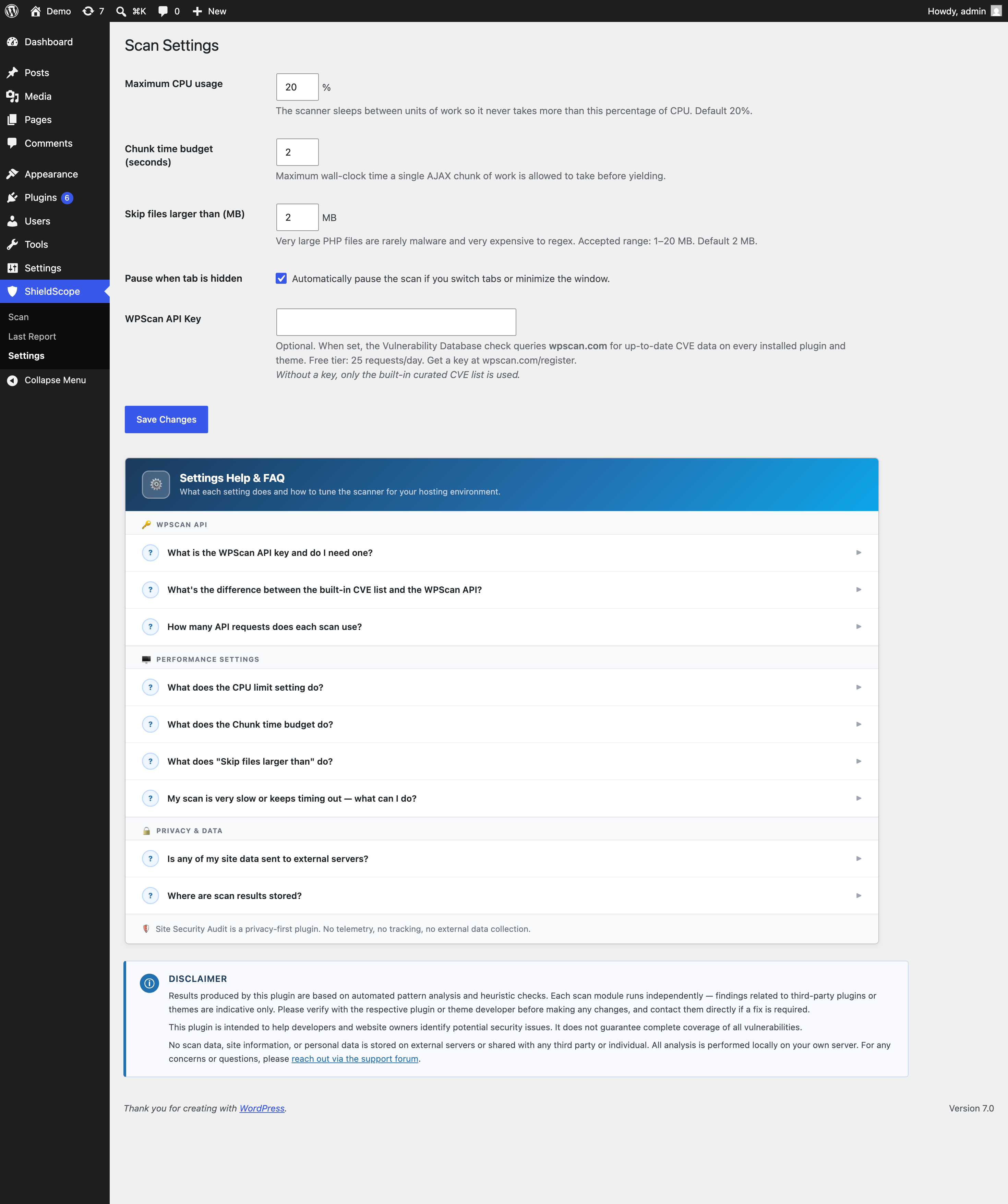Click the Media icon in sidebar

click(12, 96)
